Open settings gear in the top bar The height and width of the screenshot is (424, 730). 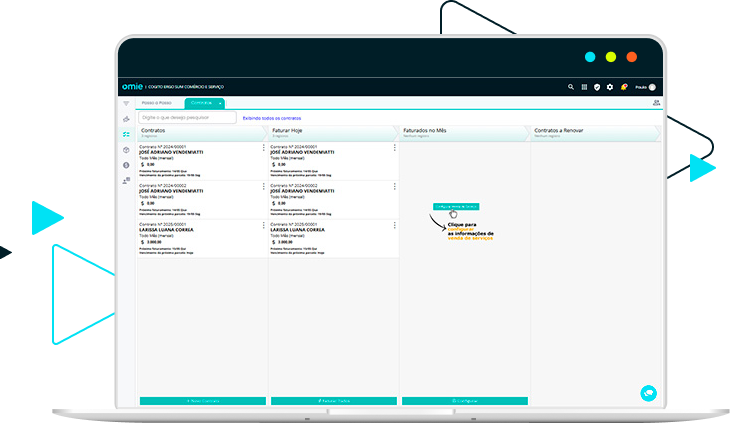[x=610, y=87]
